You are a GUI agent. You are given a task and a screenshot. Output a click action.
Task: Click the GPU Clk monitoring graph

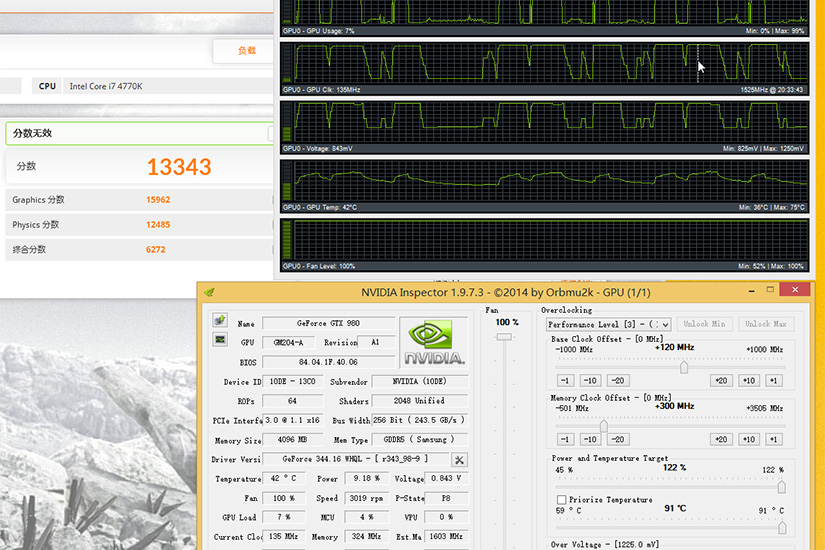(x=545, y=68)
